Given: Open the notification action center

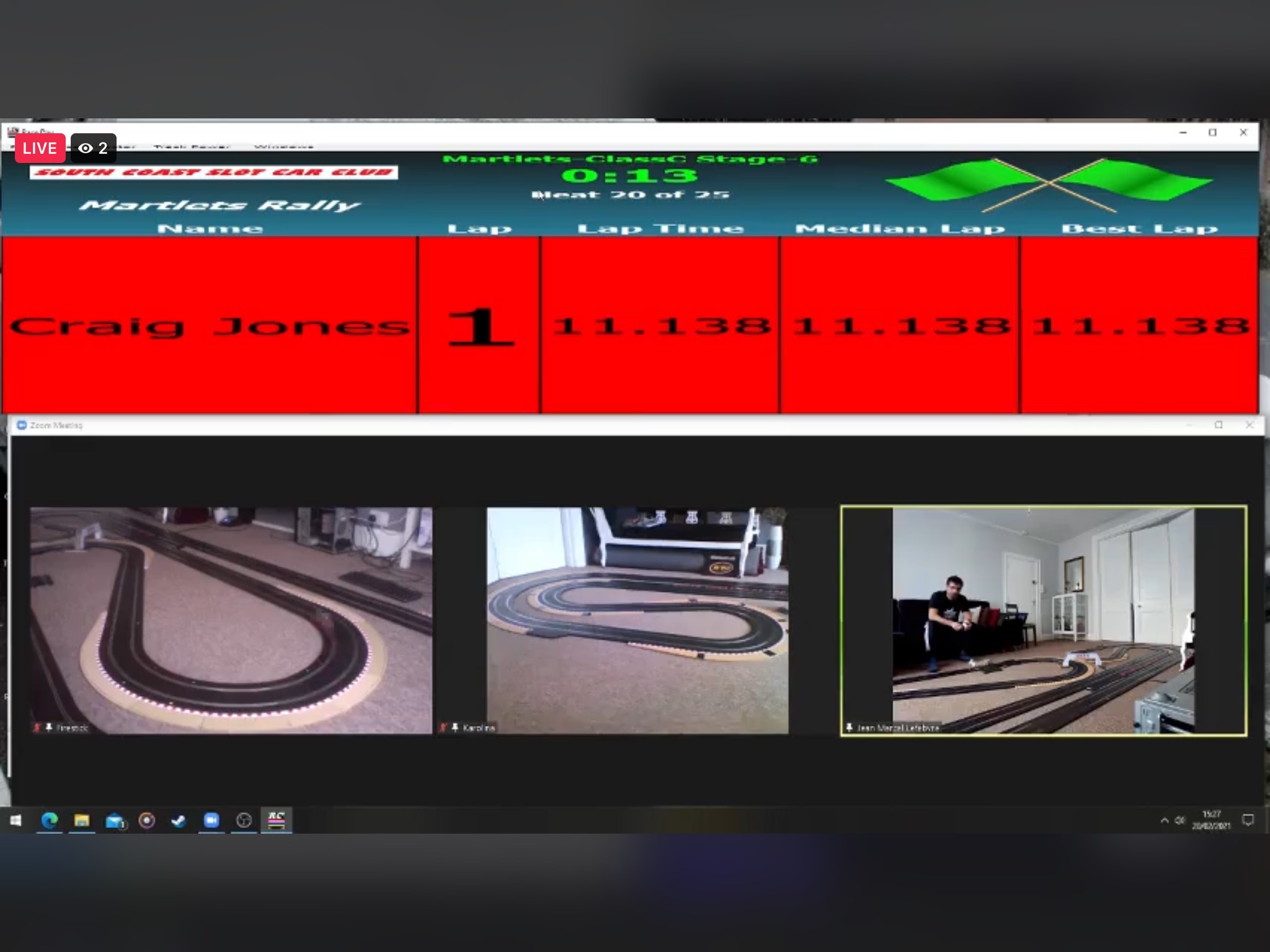Looking at the screenshot, I should [1248, 821].
